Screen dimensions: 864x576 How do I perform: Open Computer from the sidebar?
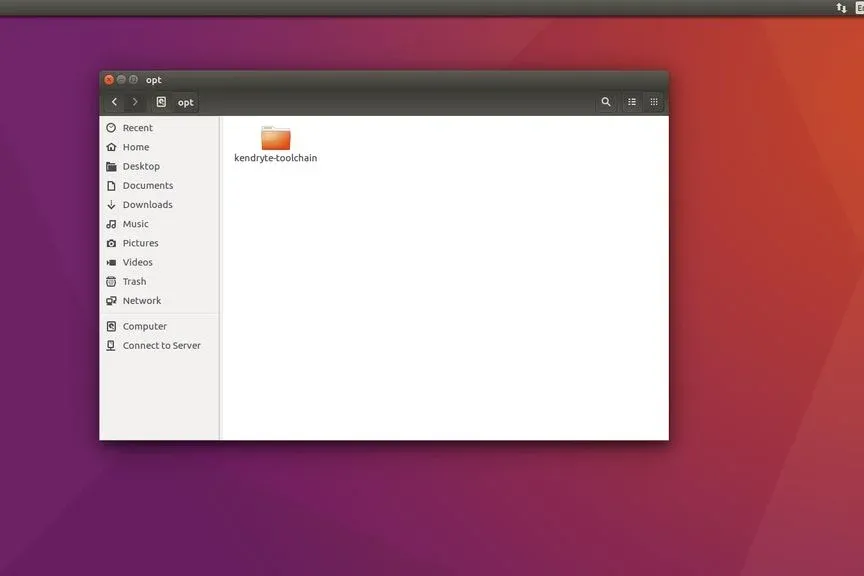pos(159,326)
